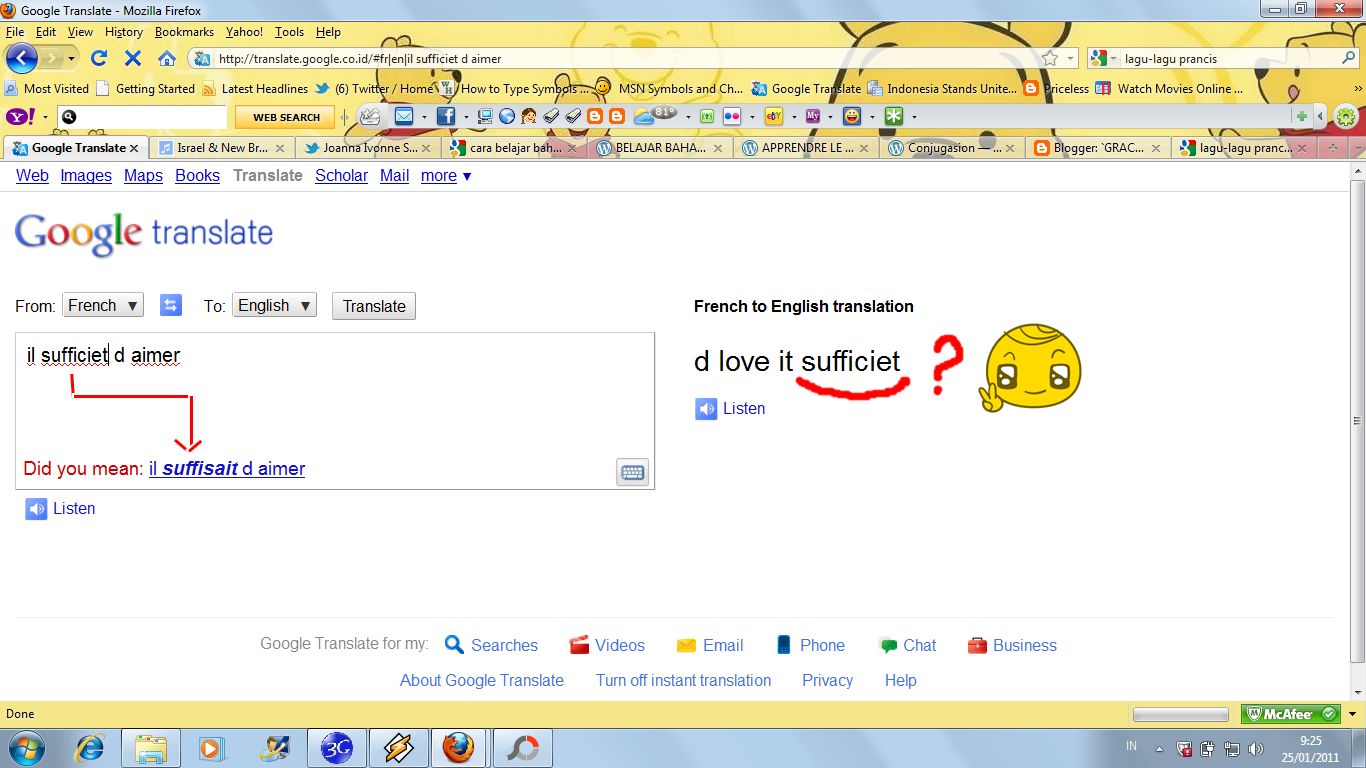Image resolution: width=1366 pixels, height=768 pixels.
Task: Open Internet Explorer from the taskbar
Action: [91, 748]
